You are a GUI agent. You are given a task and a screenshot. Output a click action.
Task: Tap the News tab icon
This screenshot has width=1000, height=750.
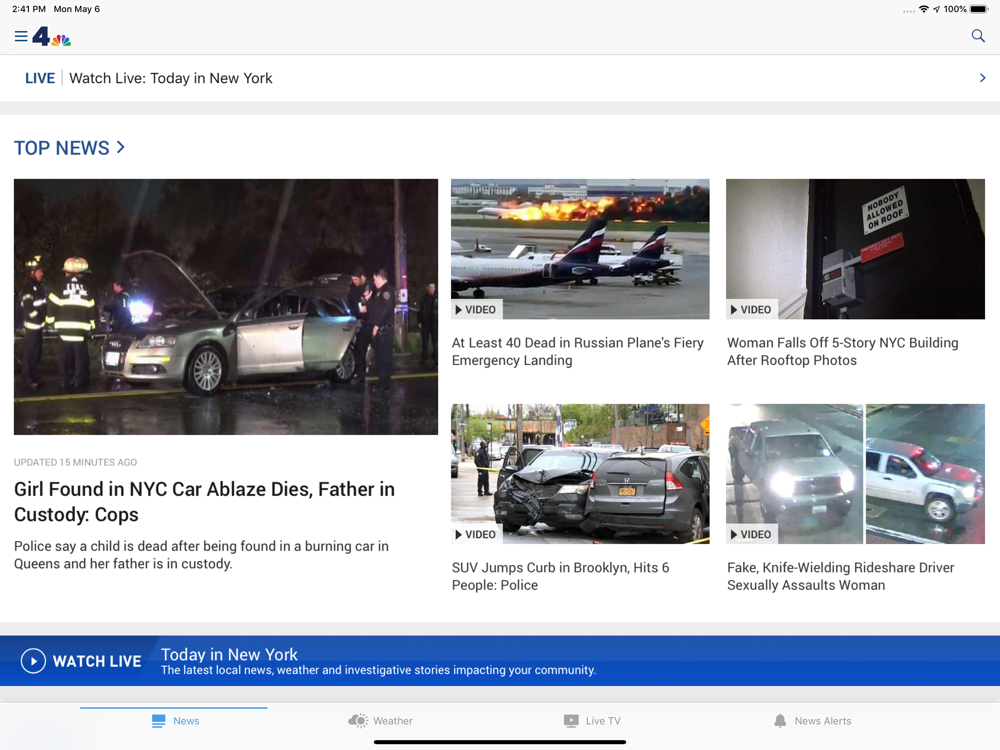tap(158, 720)
